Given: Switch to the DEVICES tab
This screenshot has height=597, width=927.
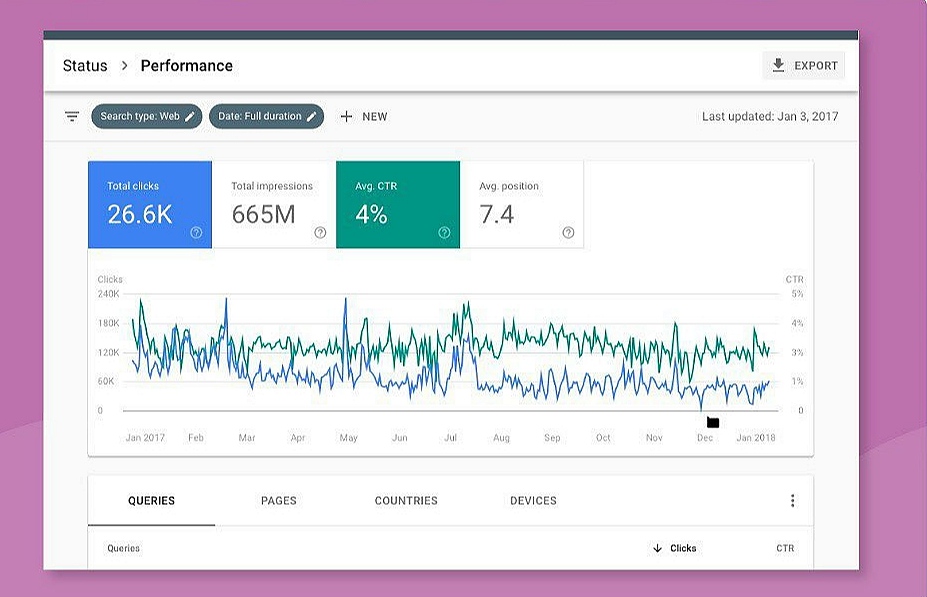Looking at the screenshot, I should (x=533, y=501).
